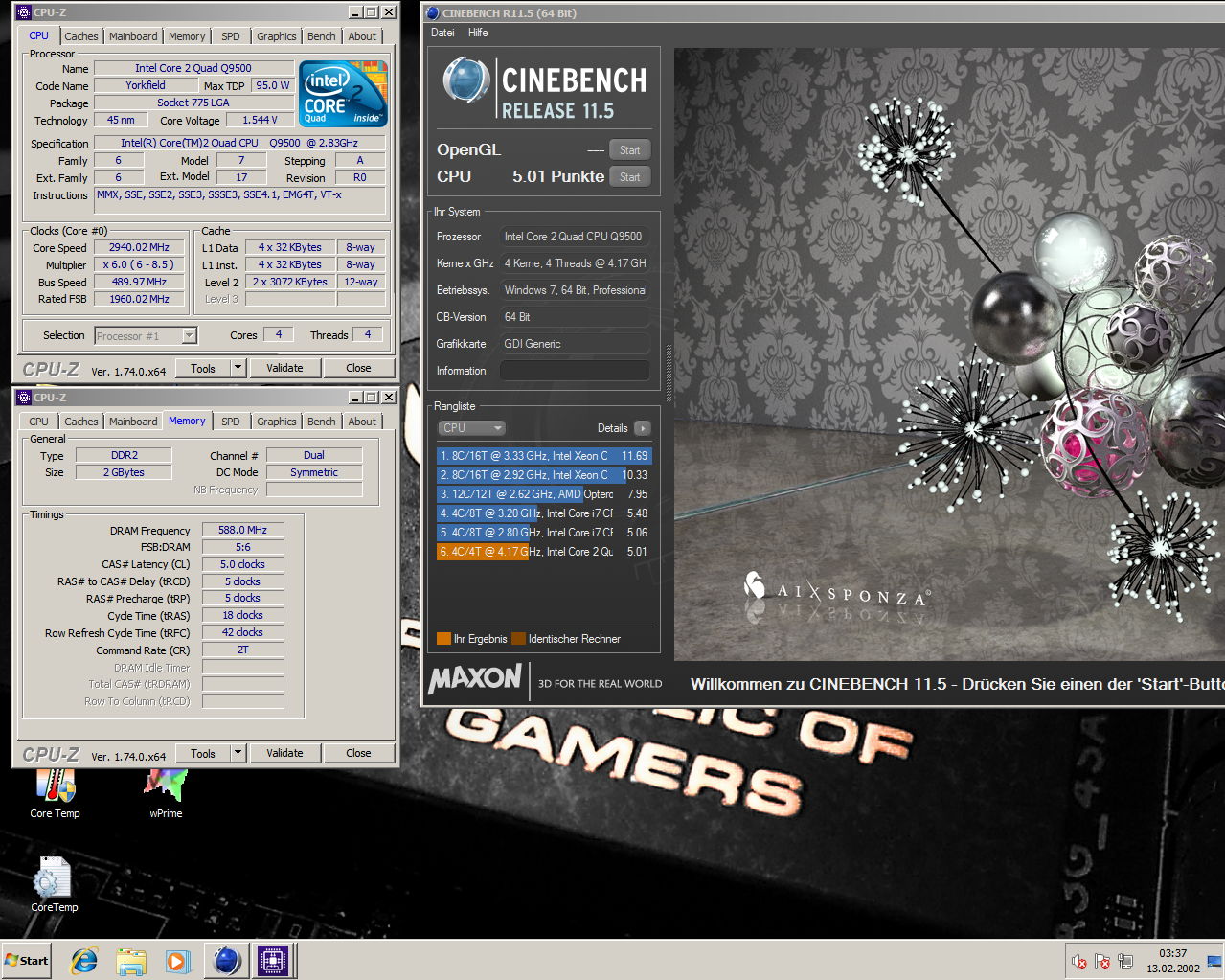Select ranking row 4 with score 5.48
Viewport: 1225px width, 980px height.
544,513
